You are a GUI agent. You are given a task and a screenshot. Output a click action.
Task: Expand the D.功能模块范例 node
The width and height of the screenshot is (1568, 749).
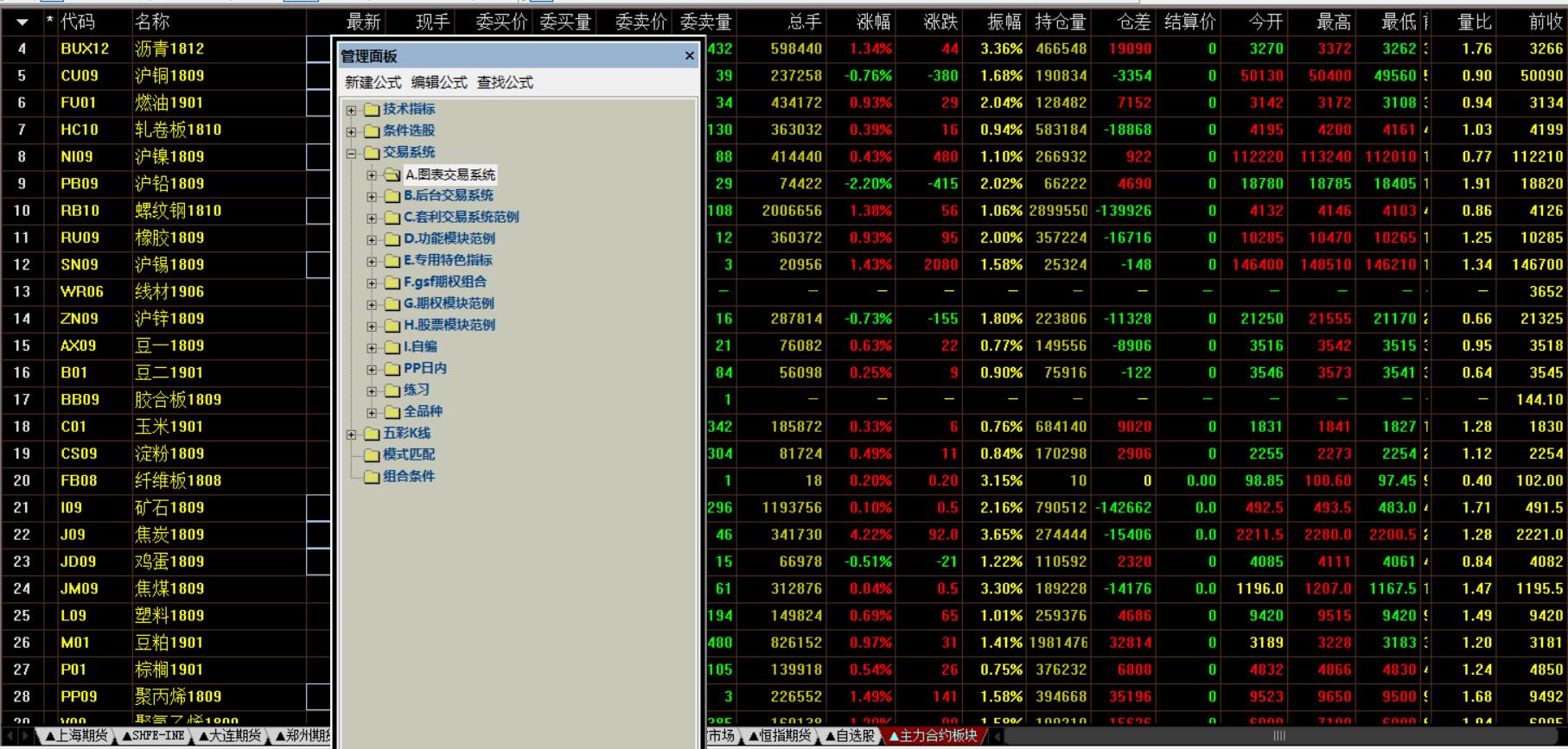(x=372, y=239)
